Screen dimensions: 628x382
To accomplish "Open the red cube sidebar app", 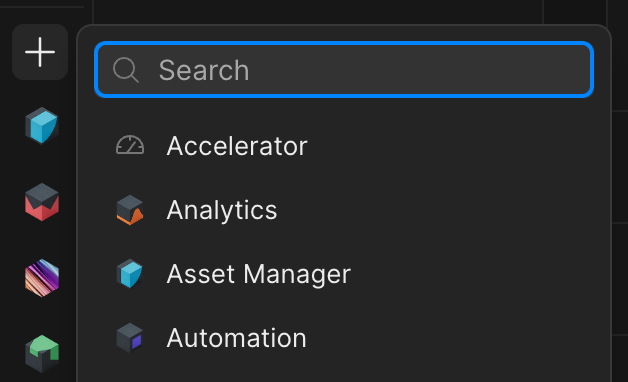I will tap(42, 202).
